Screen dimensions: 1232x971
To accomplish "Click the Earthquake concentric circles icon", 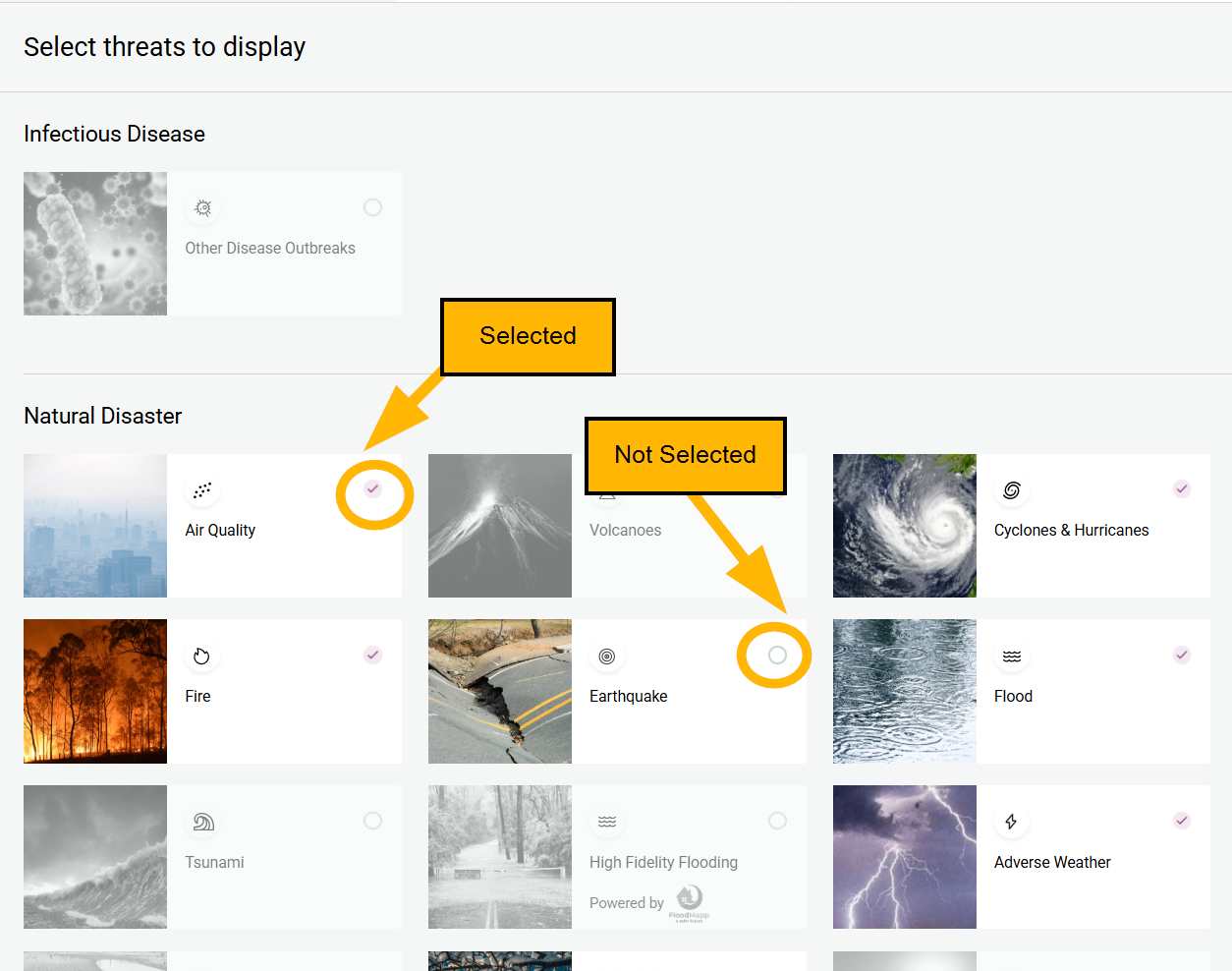I will pyautogui.click(x=607, y=657).
